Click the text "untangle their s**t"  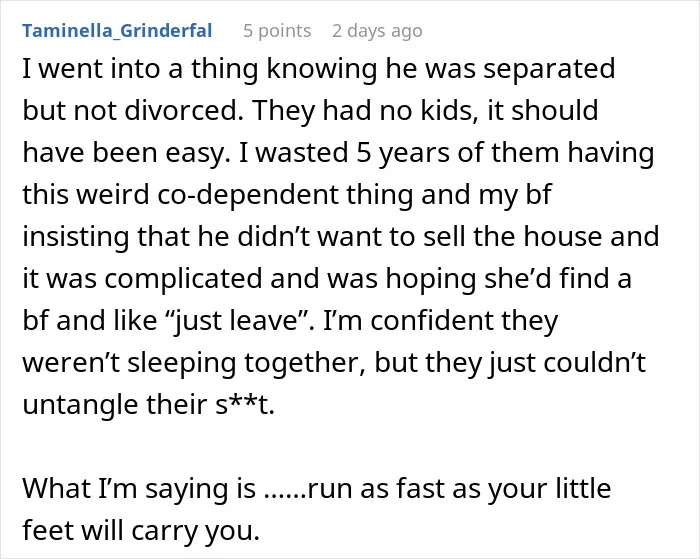(146, 404)
